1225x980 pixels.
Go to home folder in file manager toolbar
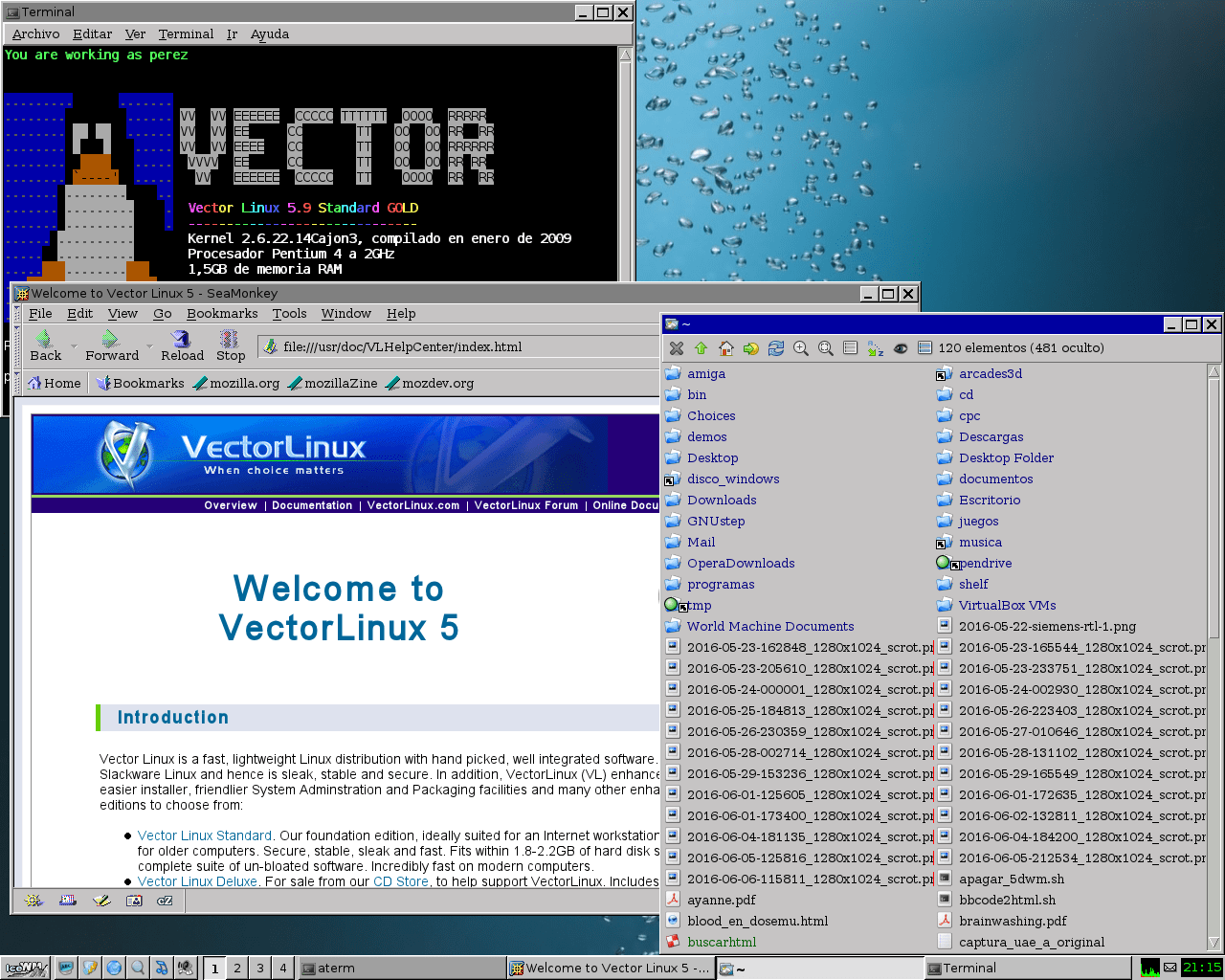coord(726,348)
